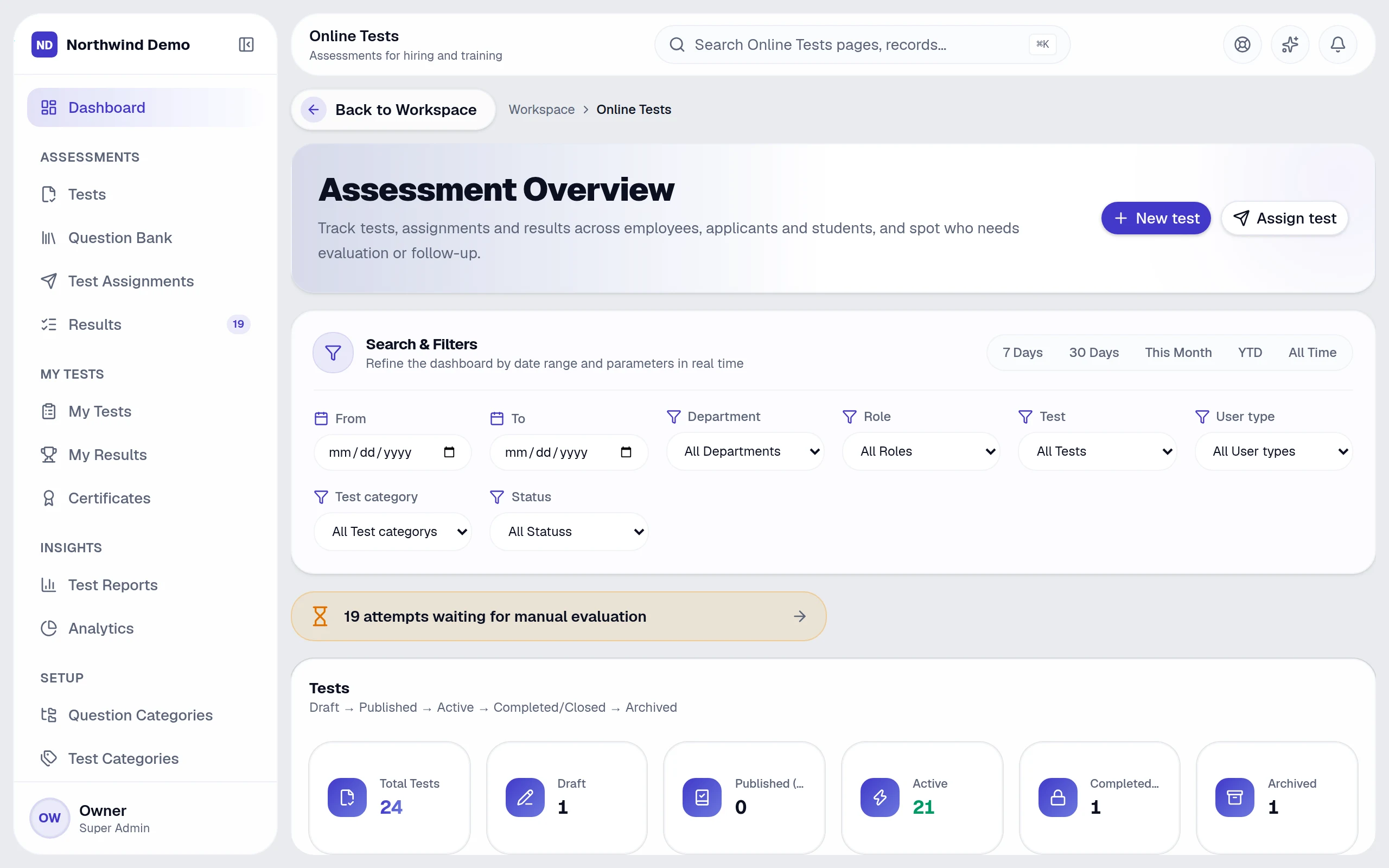Screen dimensions: 1389x868
Task: Click the ND workspace logo
Action: tap(45, 45)
